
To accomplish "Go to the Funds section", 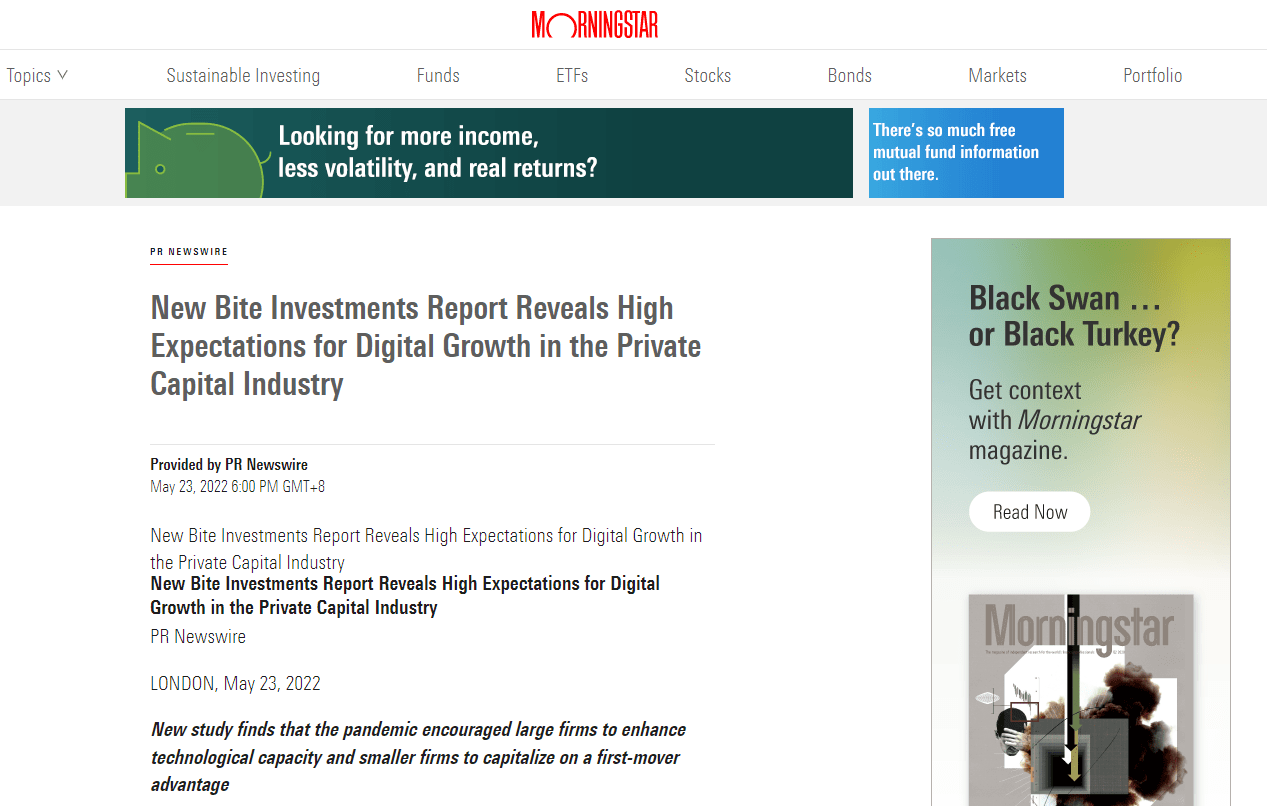I will pos(438,75).
